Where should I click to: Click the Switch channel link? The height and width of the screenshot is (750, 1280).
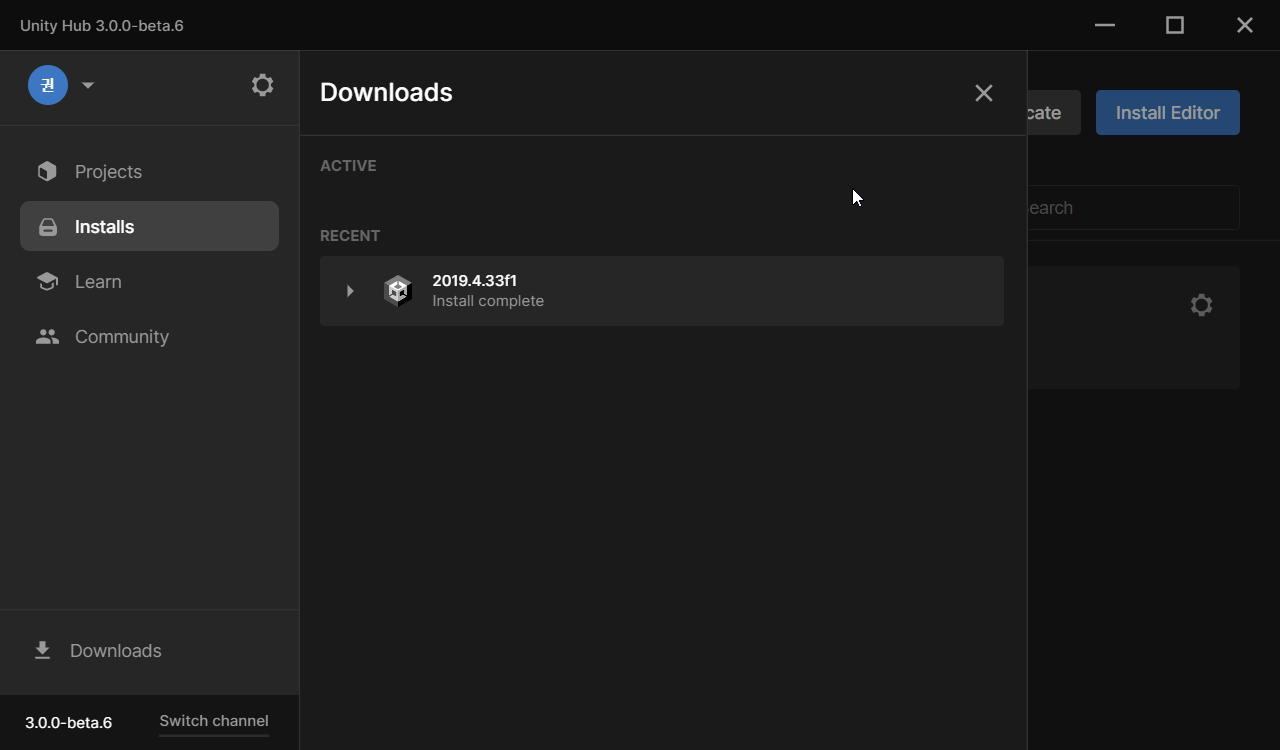point(214,721)
